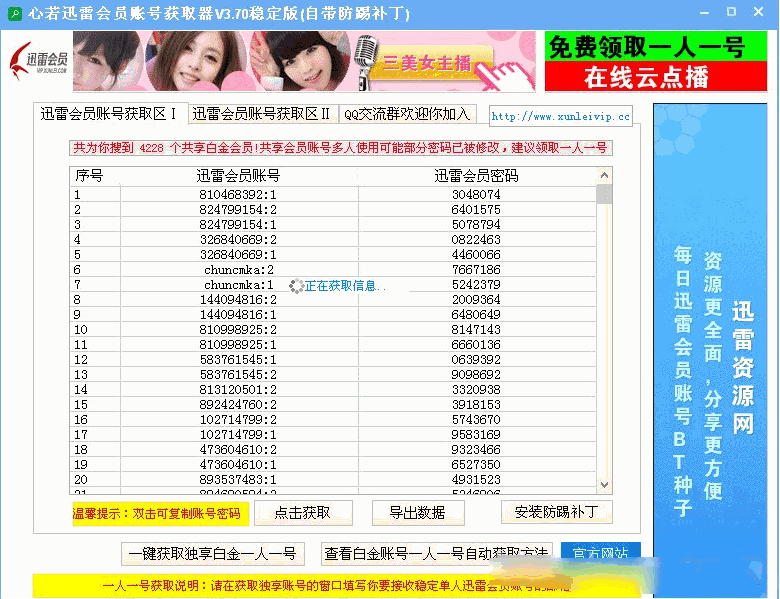Screen dimensions: 780x599
Task: Select account 810998925:1 in row 11
Action: click(238, 344)
